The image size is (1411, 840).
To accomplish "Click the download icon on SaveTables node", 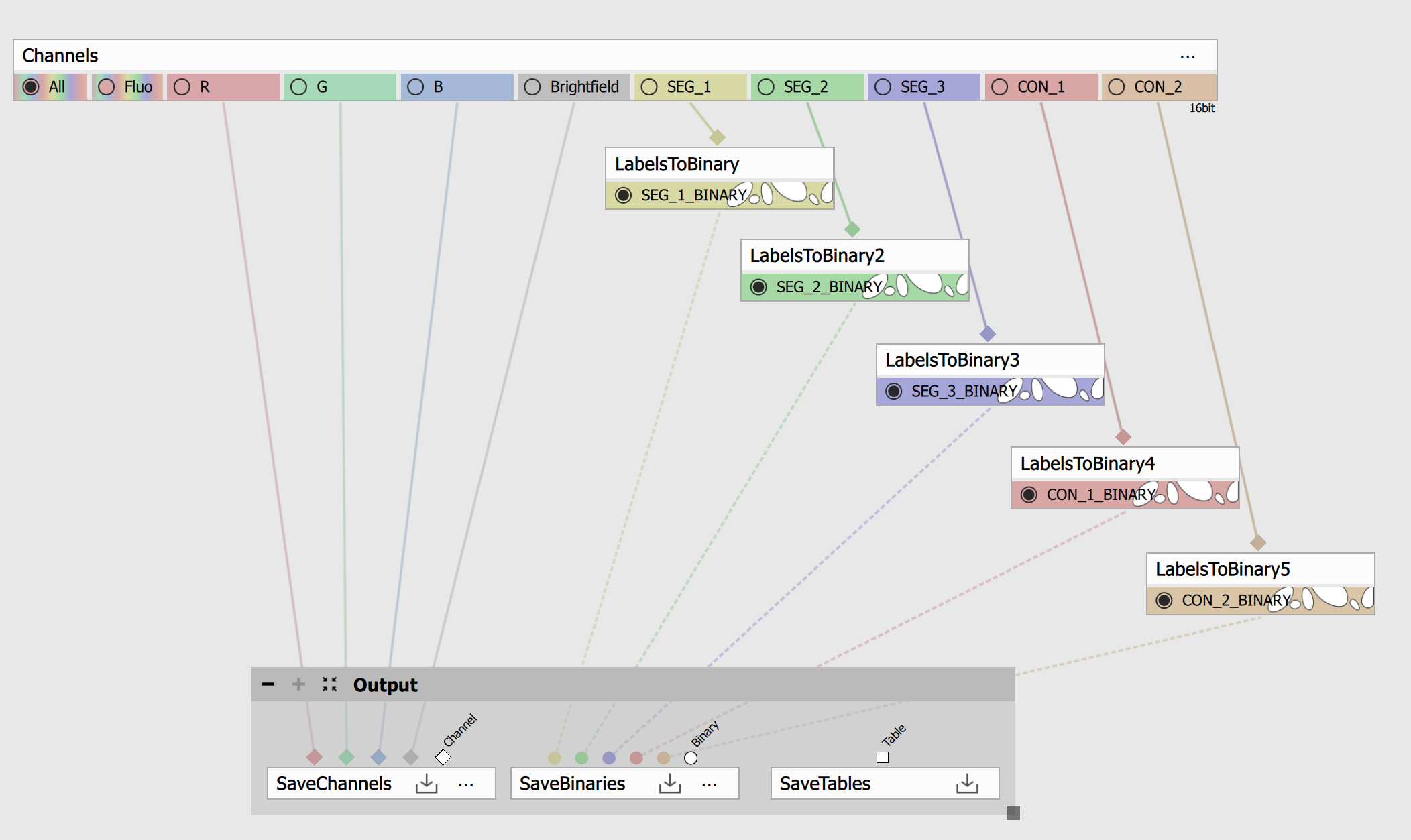I will click(x=967, y=783).
